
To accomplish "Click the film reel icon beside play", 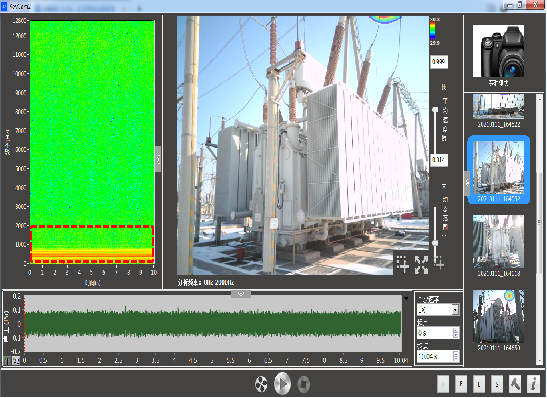I will 261,384.
